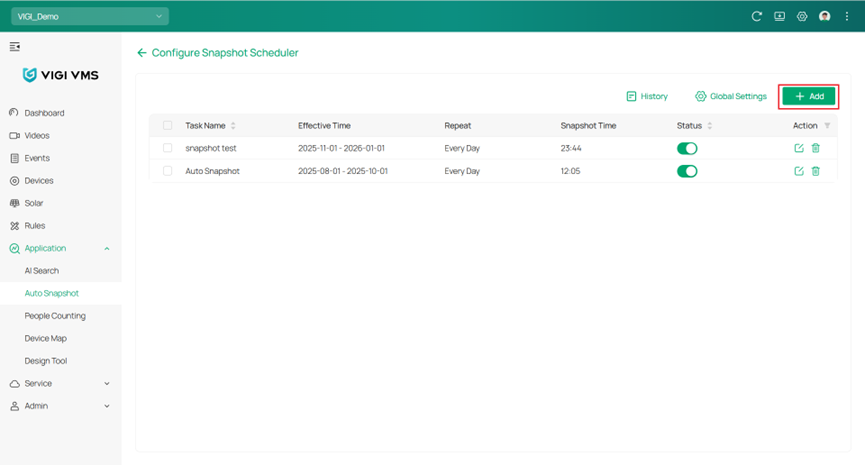Viewport: 865px width, 465px height.
Task: Disable the snapshot test status switch
Action: coord(687,148)
